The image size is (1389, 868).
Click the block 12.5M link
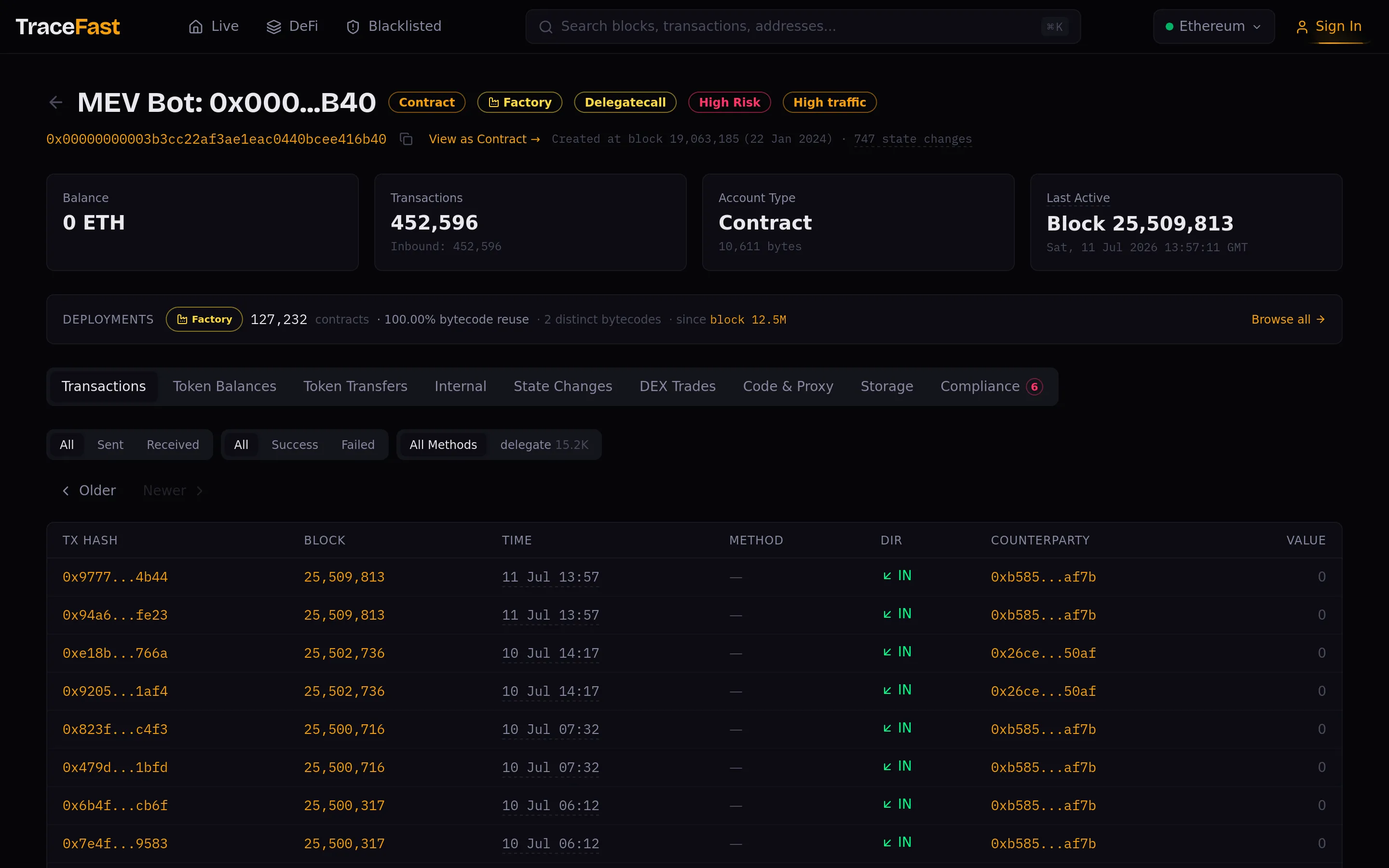tap(748, 320)
